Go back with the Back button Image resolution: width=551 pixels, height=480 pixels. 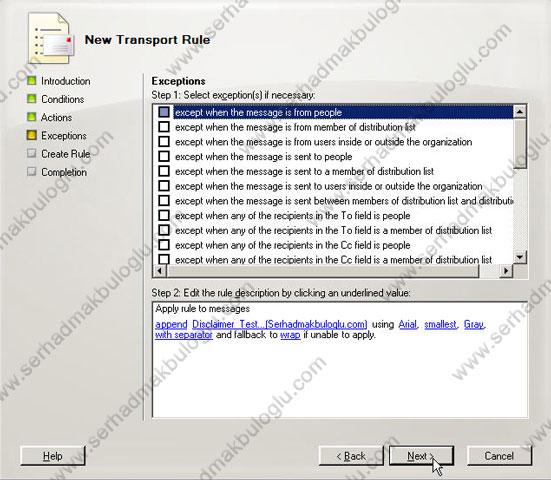(x=351, y=456)
